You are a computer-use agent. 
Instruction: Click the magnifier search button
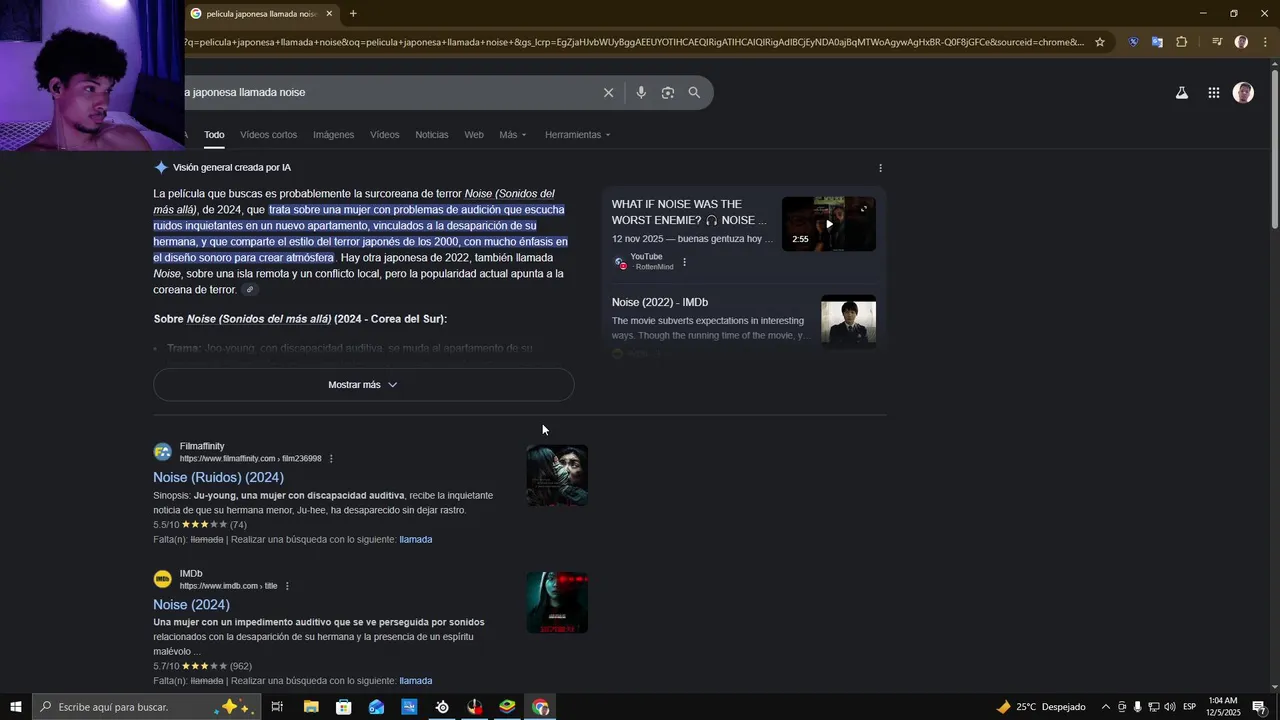point(694,93)
